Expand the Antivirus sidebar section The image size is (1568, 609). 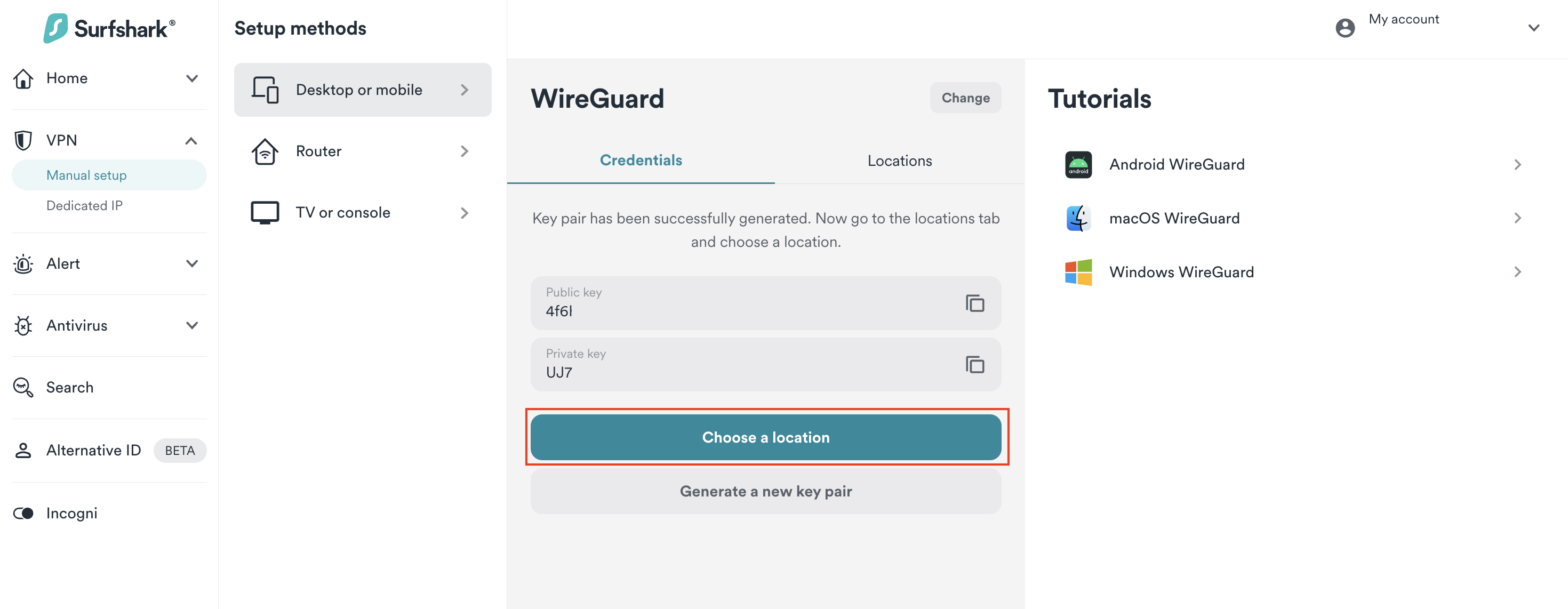(x=192, y=325)
